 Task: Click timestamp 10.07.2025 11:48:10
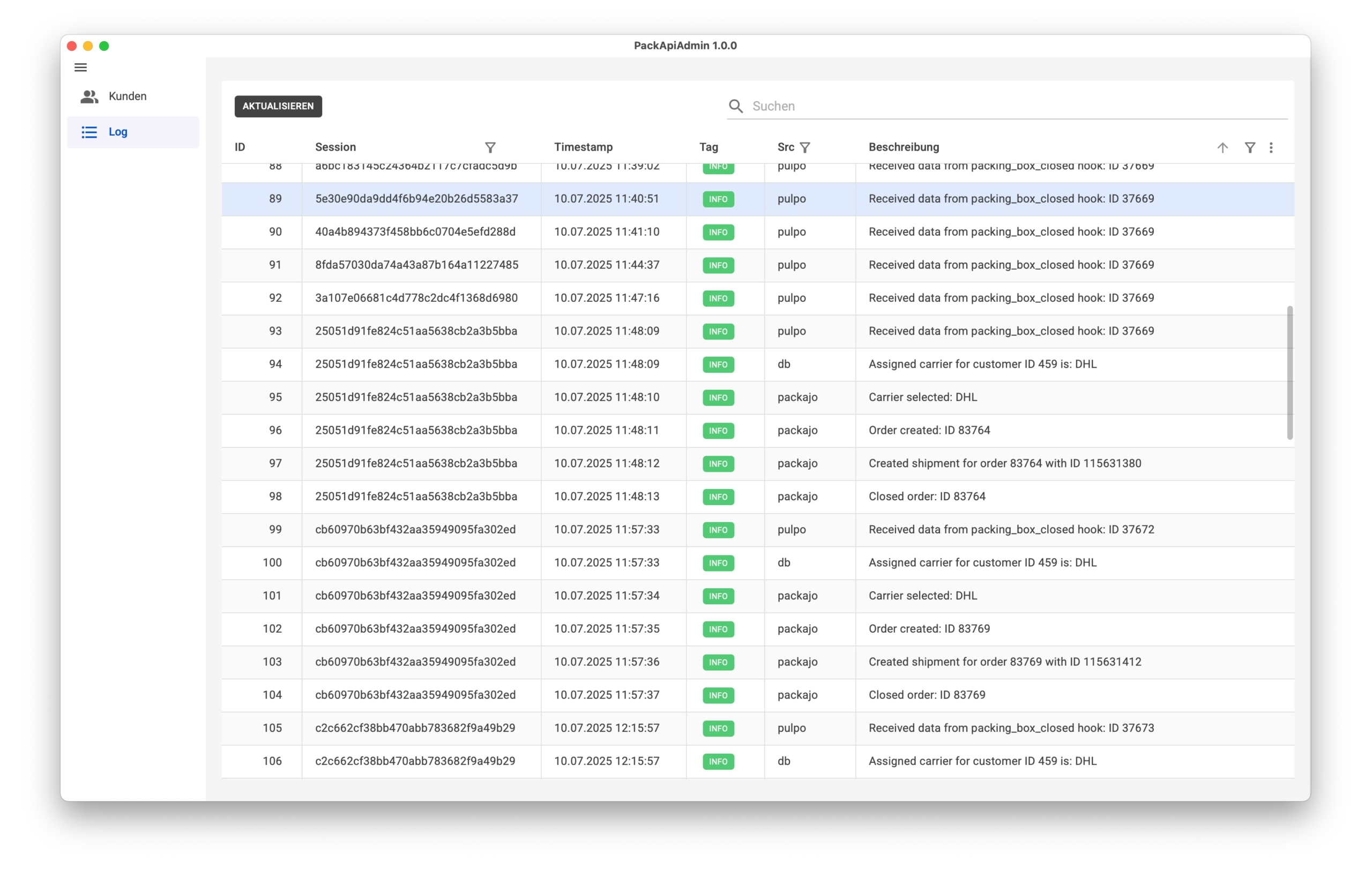pyautogui.click(x=607, y=397)
